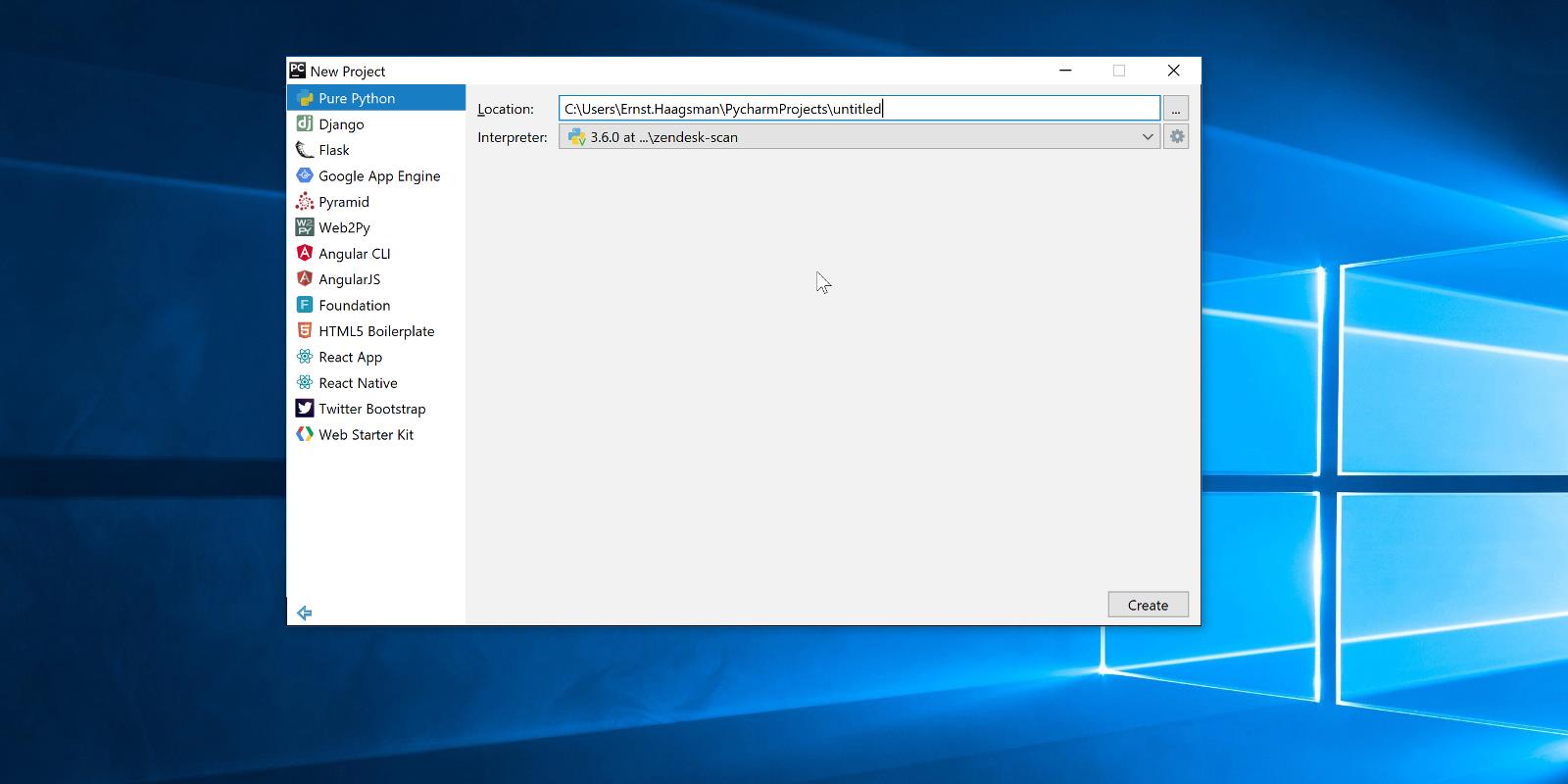Click the blue back arrow icon
This screenshot has width=1568, height=784.
305,613
